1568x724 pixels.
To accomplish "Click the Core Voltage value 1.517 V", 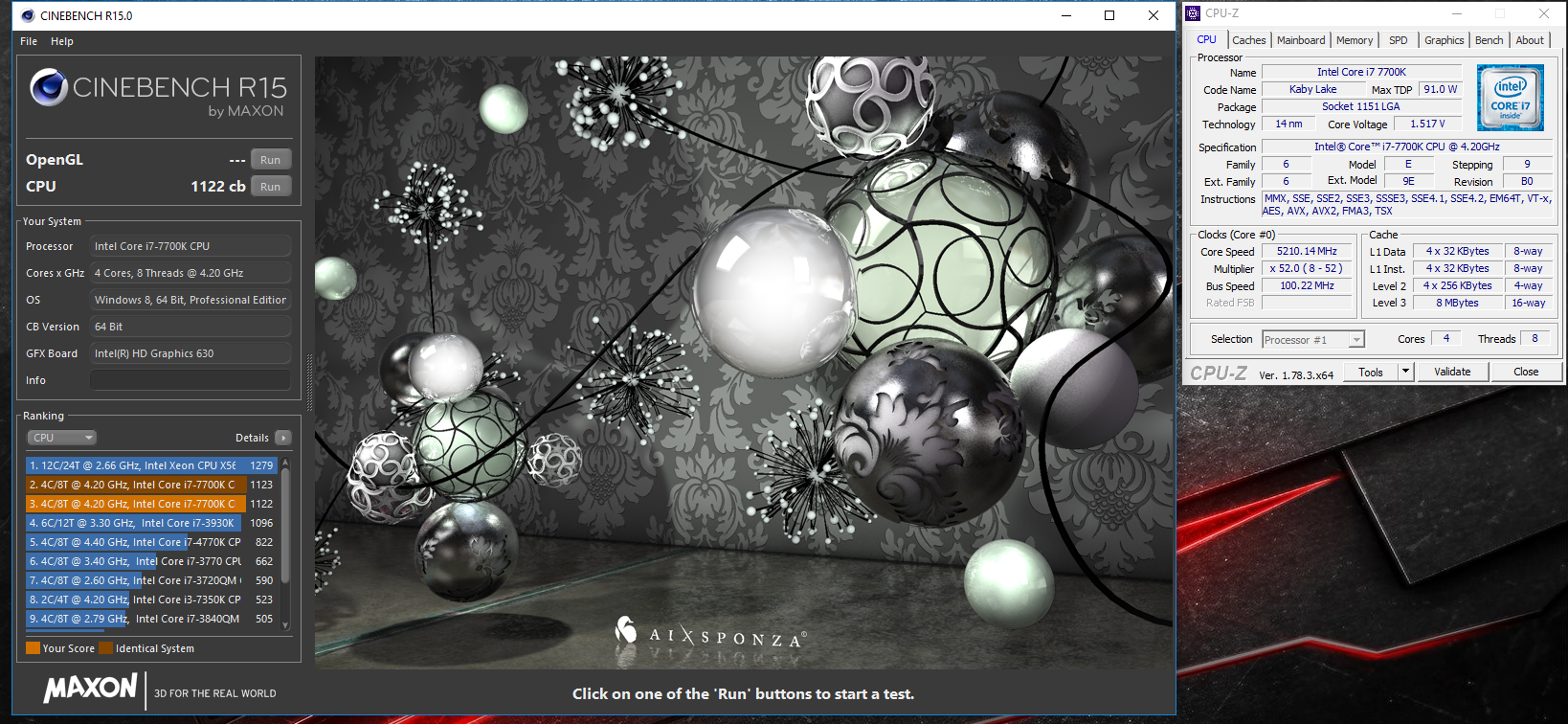I will [x=1427, y=124].
